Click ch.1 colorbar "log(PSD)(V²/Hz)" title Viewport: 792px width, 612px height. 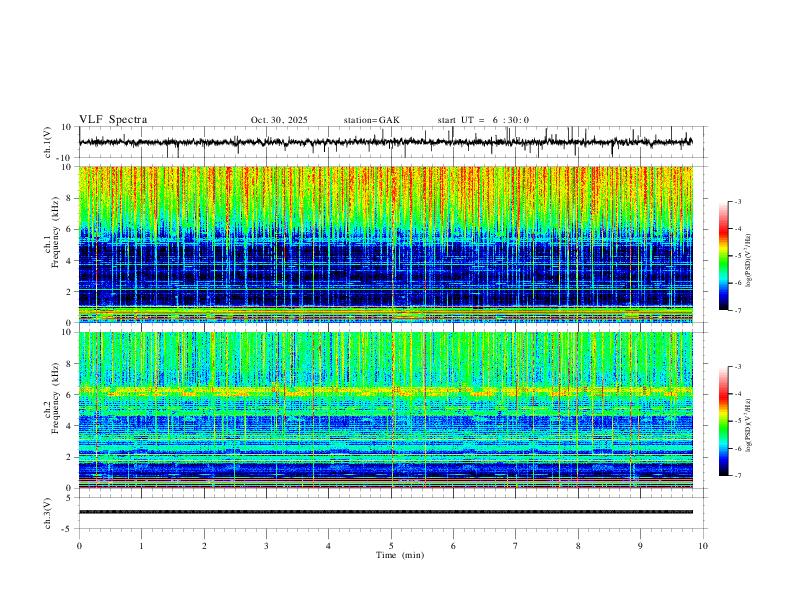pyautogui.click(x=749, y=261)
